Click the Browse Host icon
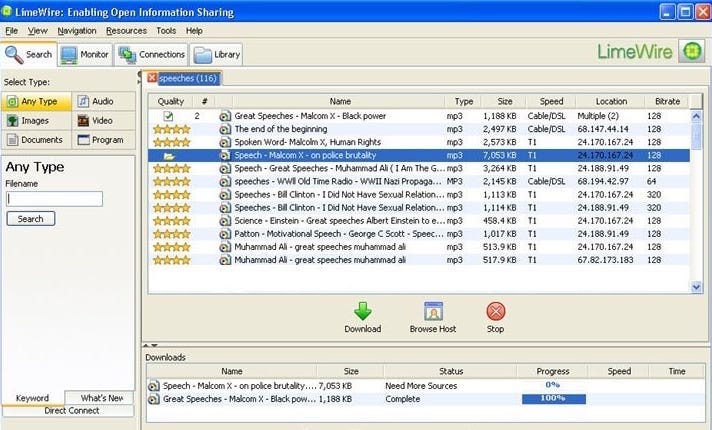The width and height of the screenshot is (712, 430). pos(433,311)
